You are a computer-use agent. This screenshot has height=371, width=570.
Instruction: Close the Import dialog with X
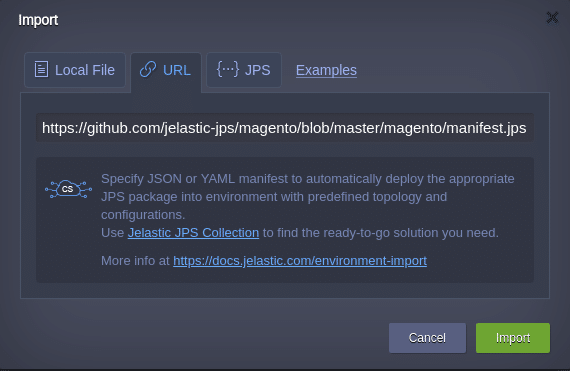point(552,17)
